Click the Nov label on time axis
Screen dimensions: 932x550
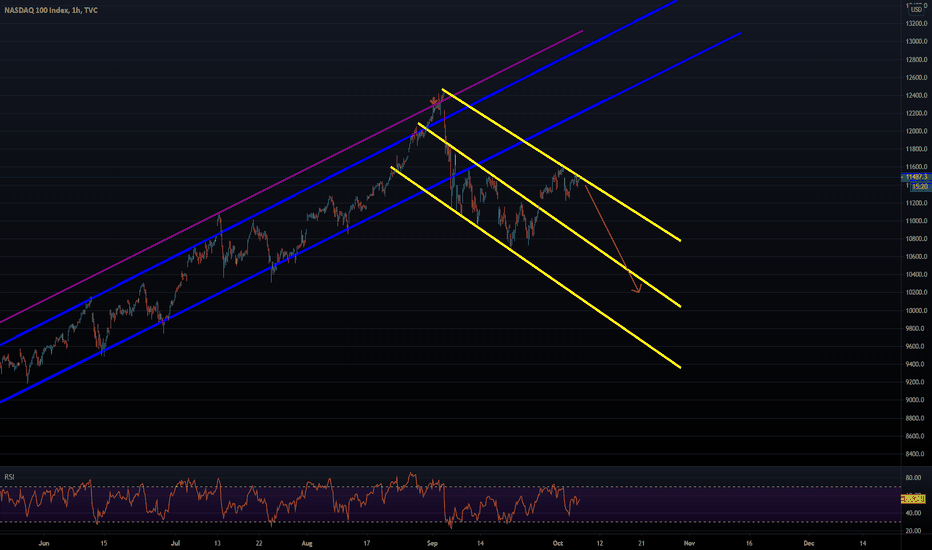pyautogui.click(x=689, y=543)
